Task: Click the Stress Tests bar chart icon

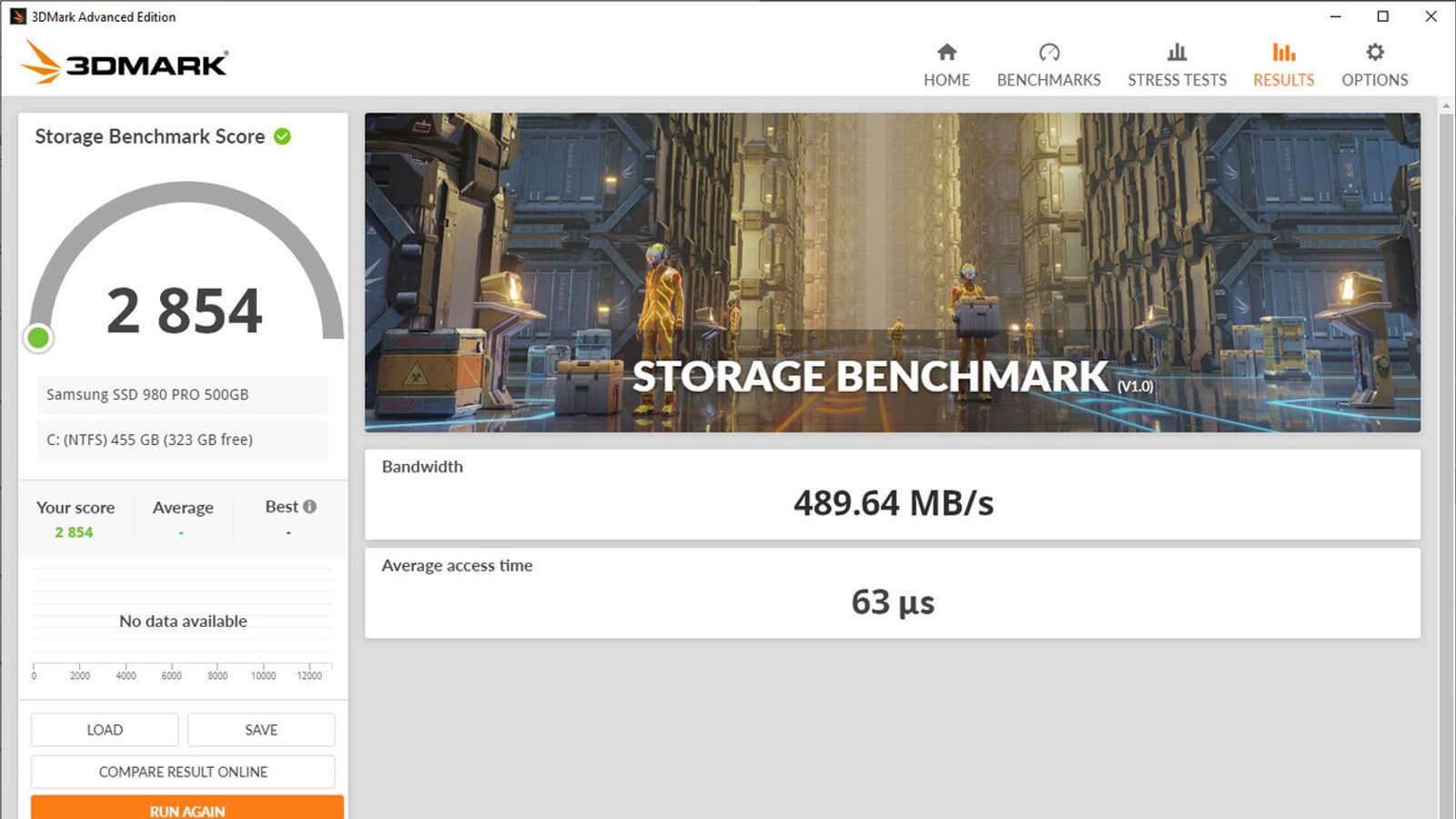Action: point(1177,52)
